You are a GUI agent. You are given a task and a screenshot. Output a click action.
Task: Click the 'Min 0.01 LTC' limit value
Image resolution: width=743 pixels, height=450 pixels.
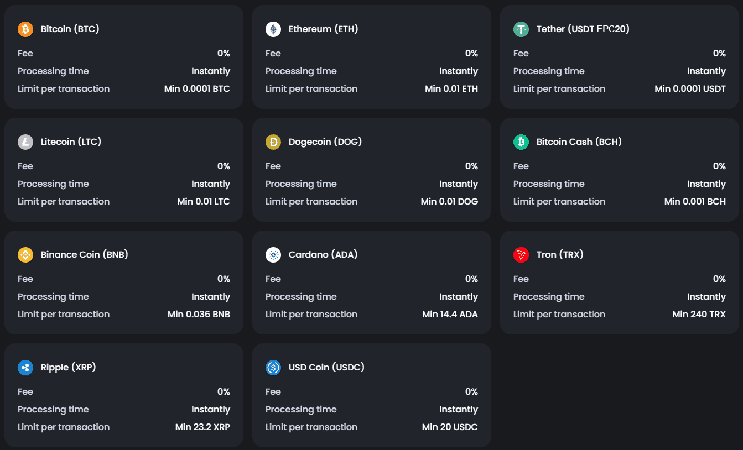pyautogui.click(x=204, y=201)
